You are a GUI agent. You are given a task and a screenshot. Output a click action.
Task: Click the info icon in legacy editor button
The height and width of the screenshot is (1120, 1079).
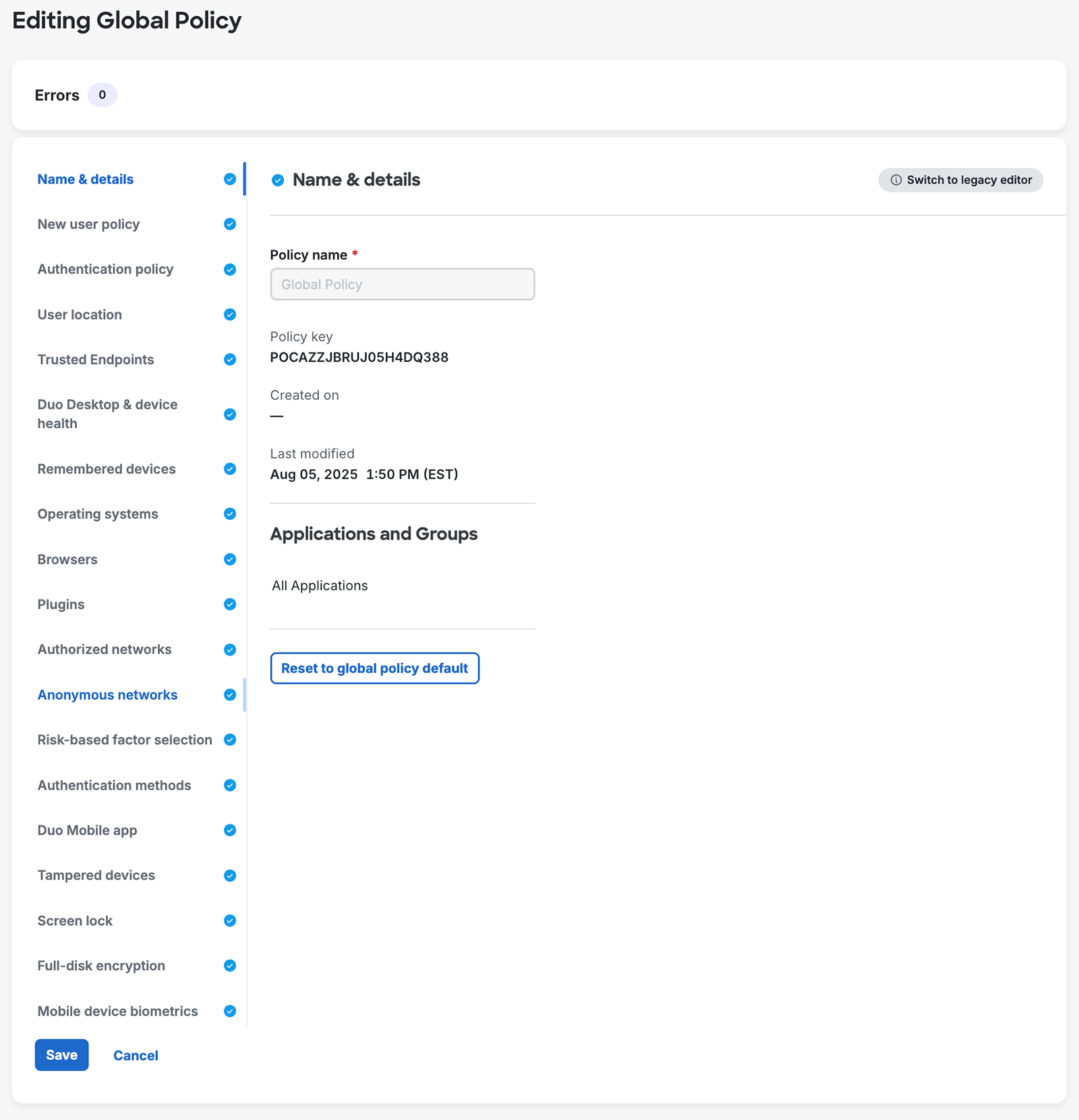click(896, 180)
